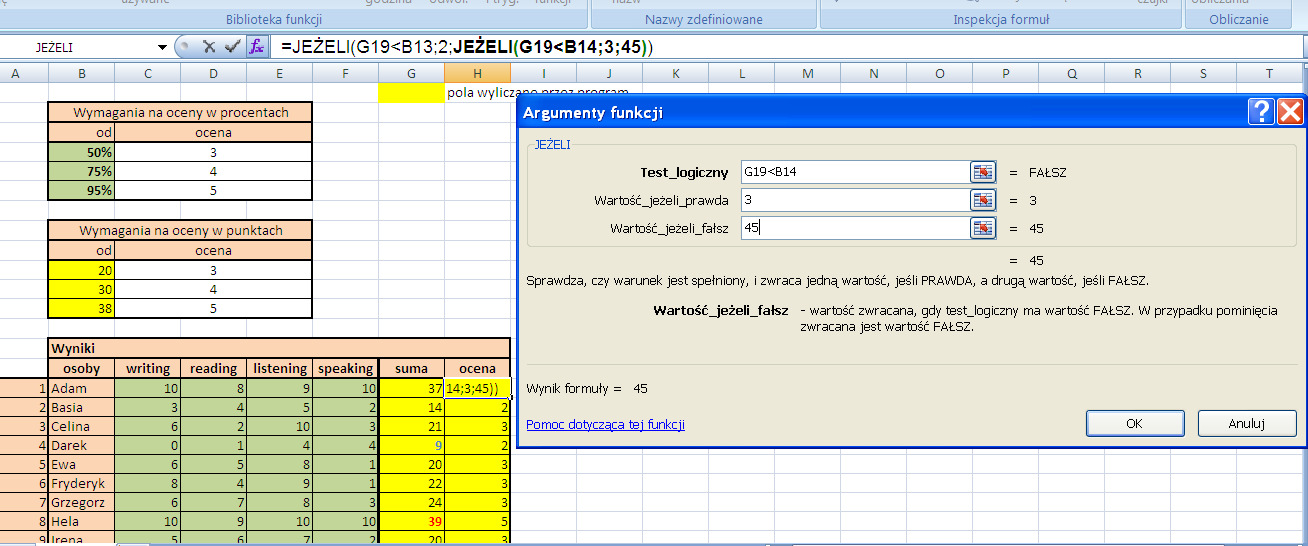Select the Hela name cell

point(81,521)
